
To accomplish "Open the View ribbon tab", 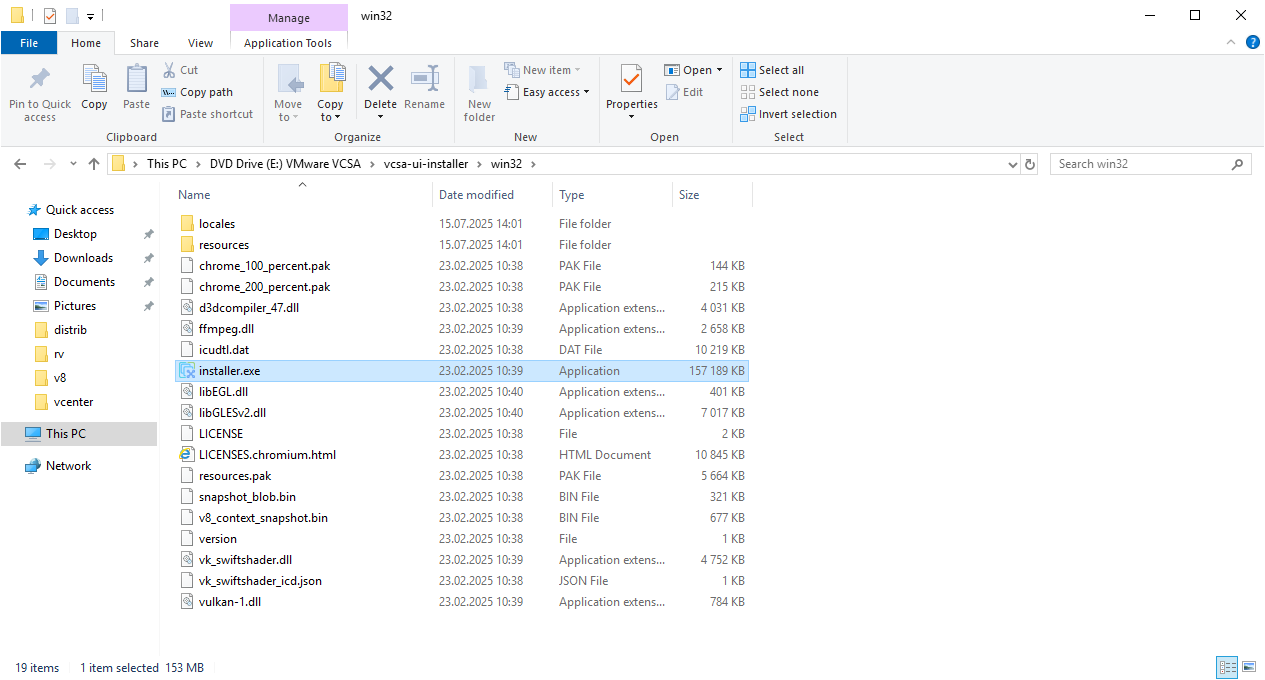I will point(200,43).
